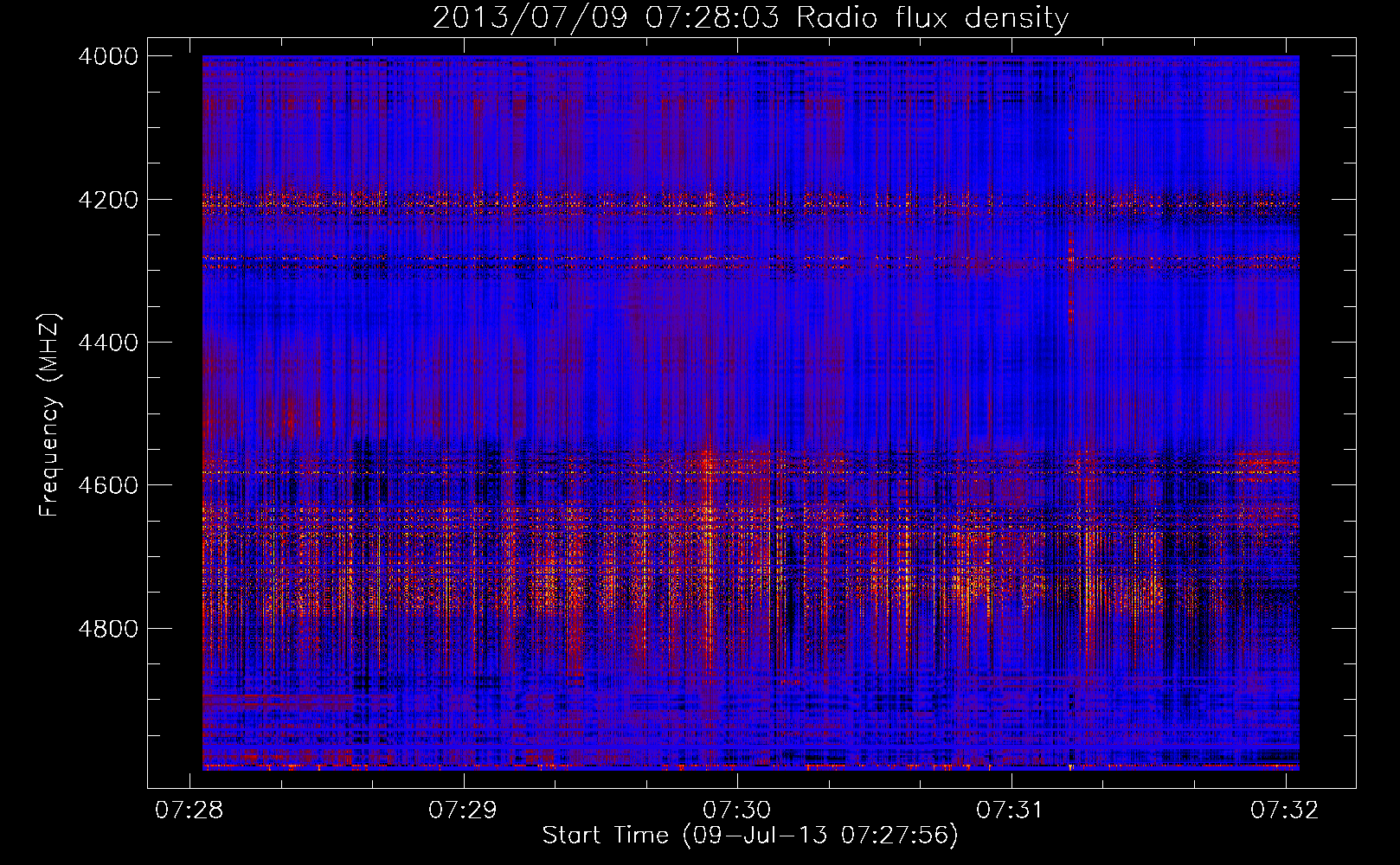This screenshot has height=865, width=1400.
Task: Click the 07:31 time tick label
Action: pyautogui.click(x=1010, y=810)
